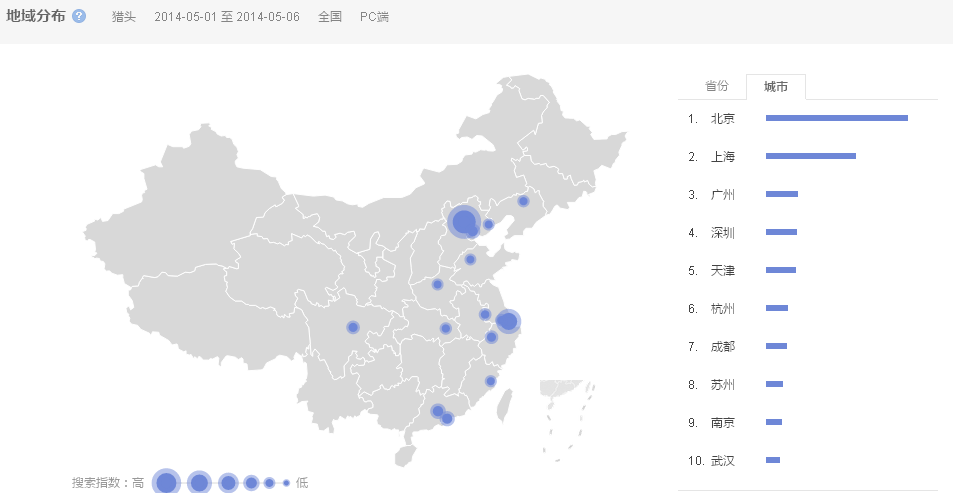953x493 pixels.
Task: Click the Shanghai bubble on the map
Action: coord(508,321)
